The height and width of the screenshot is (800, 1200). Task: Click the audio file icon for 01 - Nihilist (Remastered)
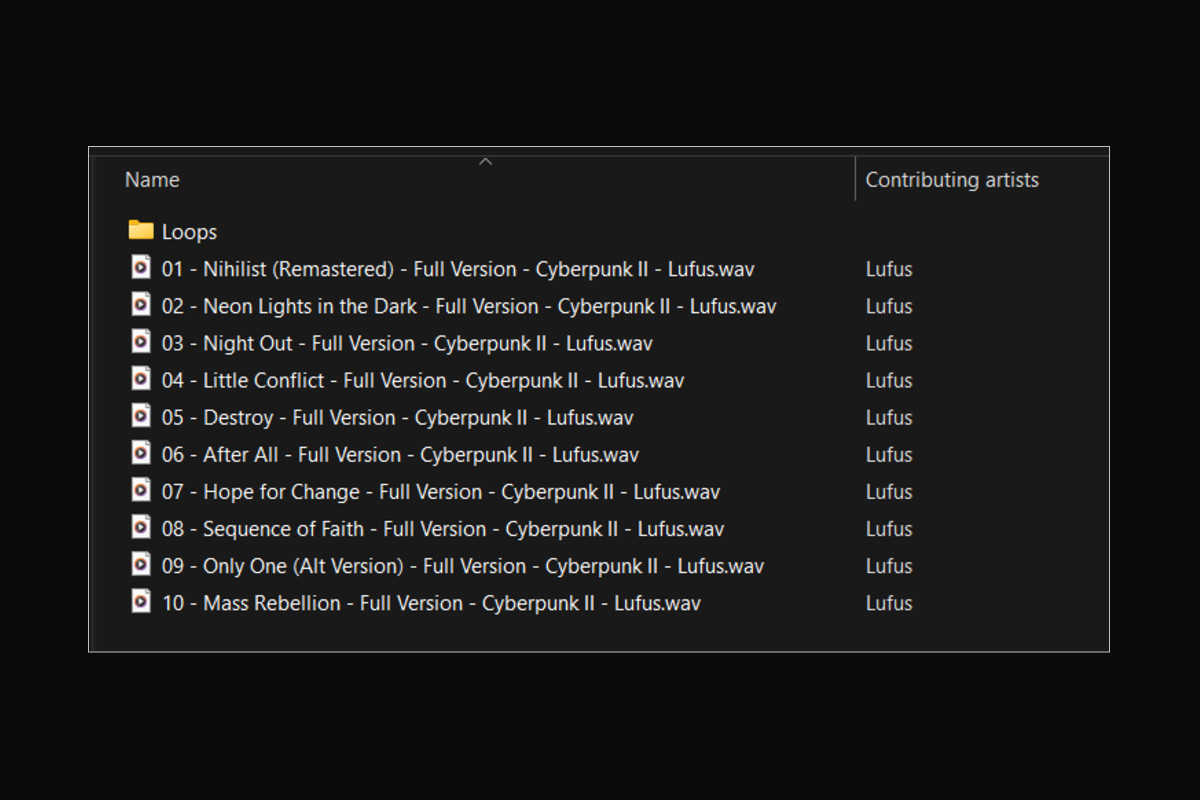[x=141, y=268]
